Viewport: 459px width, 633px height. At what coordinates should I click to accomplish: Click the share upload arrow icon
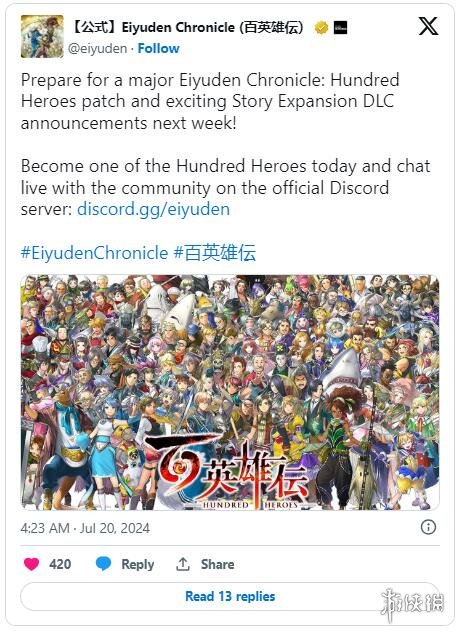[x=183, y=564]
